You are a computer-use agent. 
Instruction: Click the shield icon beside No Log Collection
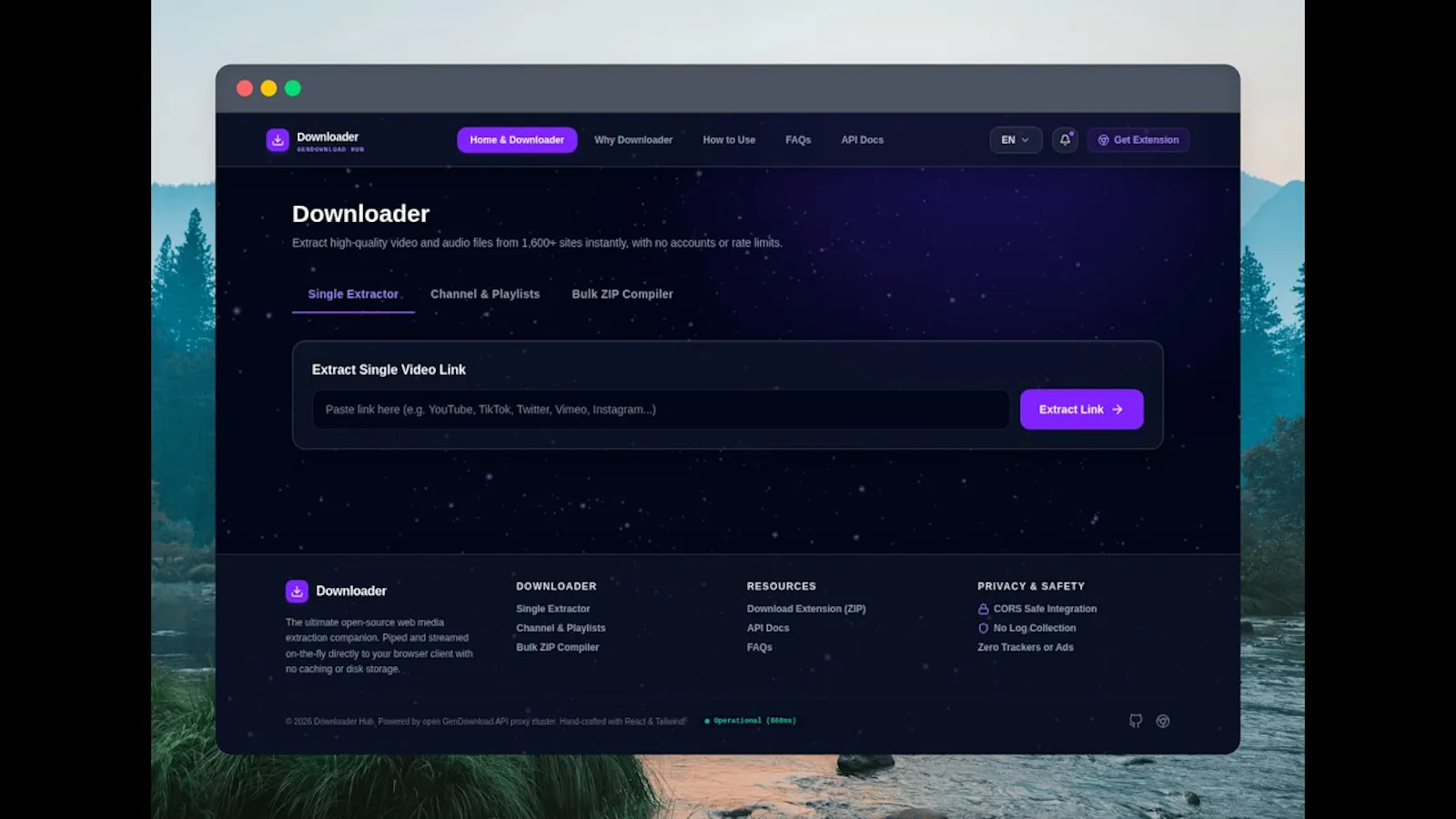[x=983, y=628]
